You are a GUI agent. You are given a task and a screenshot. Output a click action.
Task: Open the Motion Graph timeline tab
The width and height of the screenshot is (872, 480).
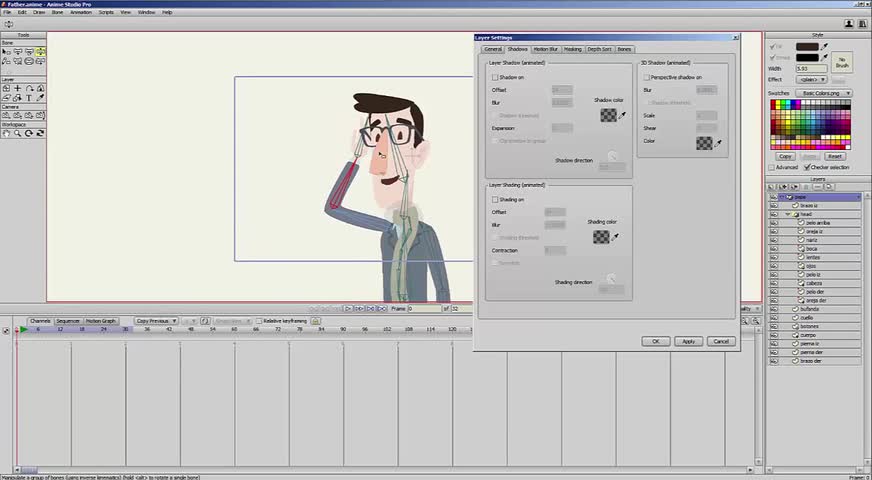point(101,321)
